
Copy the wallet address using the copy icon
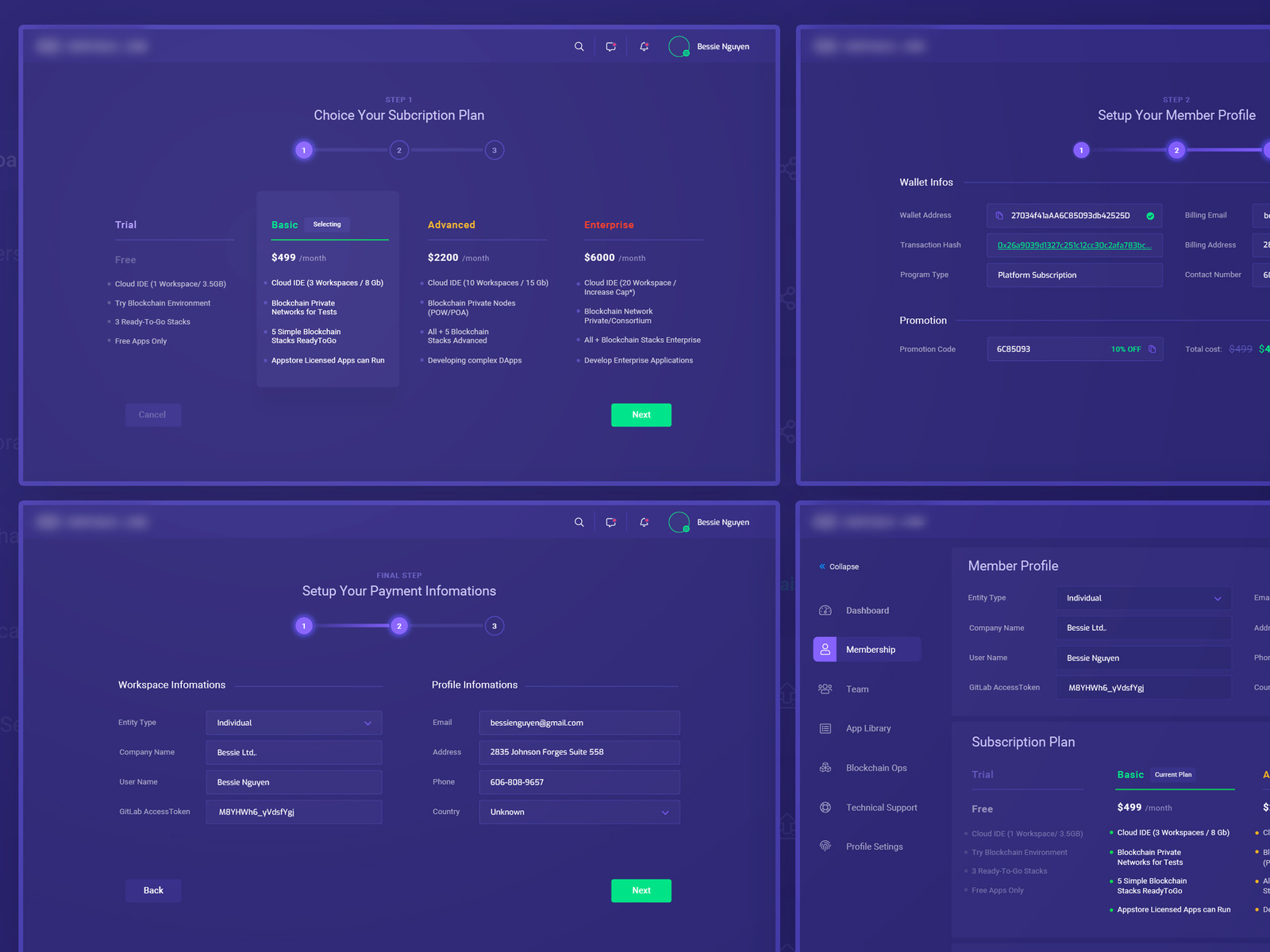[998, 215]
